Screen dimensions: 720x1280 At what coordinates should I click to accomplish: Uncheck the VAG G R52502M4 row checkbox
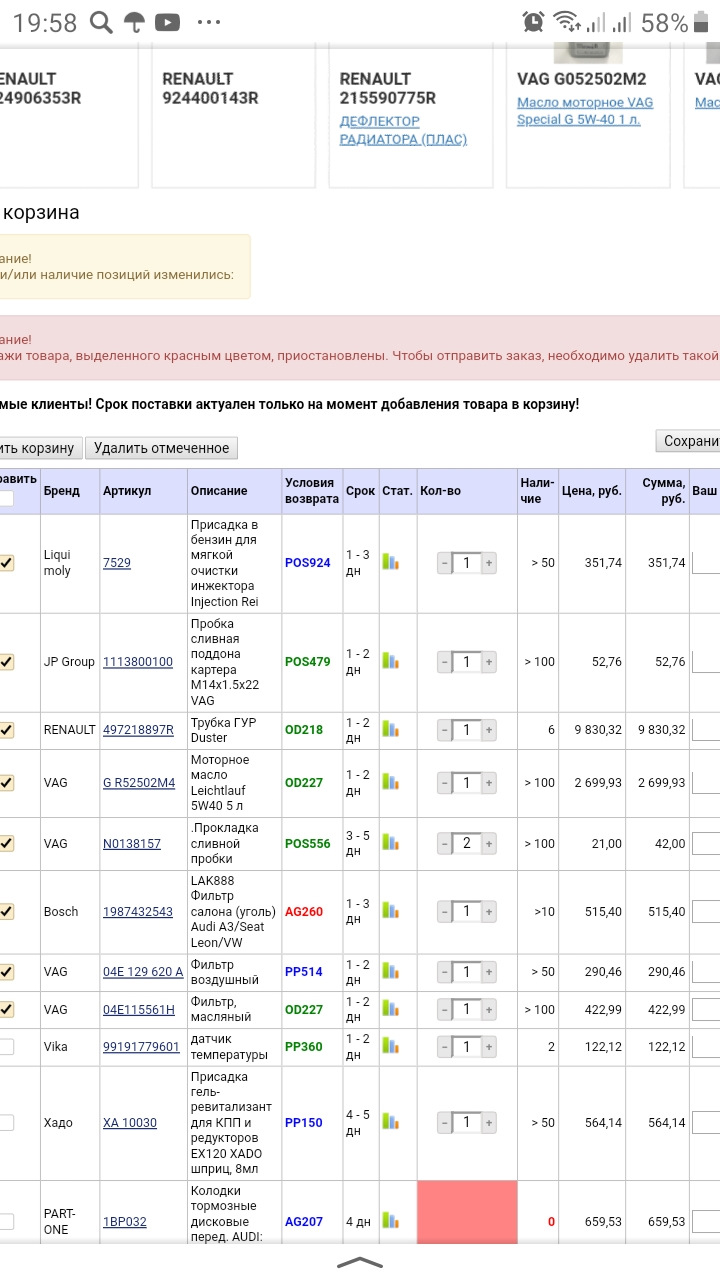6,783
